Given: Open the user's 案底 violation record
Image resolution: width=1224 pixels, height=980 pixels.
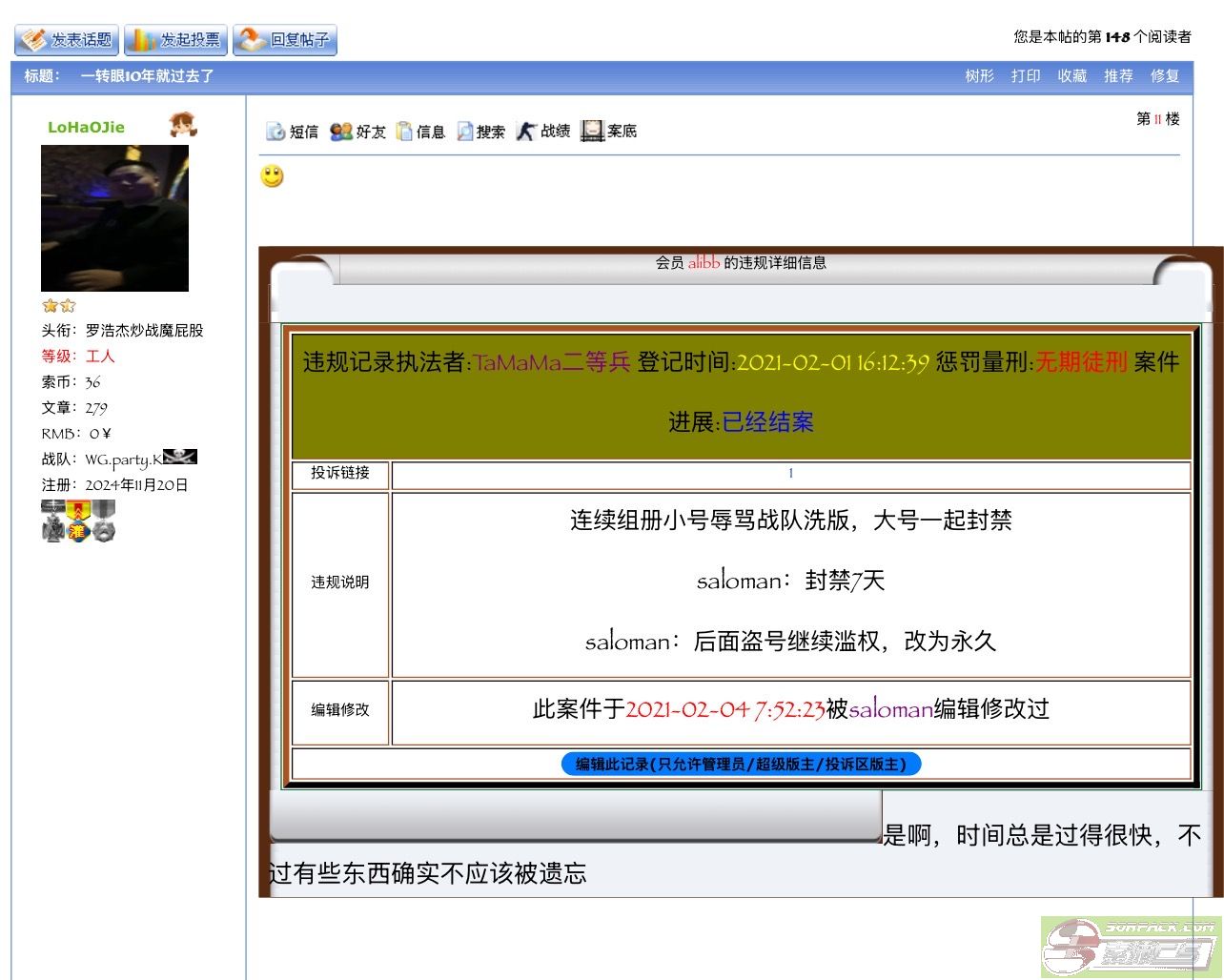Looking at the screenshot, I should pyautogui.click(x=610, y=132).
